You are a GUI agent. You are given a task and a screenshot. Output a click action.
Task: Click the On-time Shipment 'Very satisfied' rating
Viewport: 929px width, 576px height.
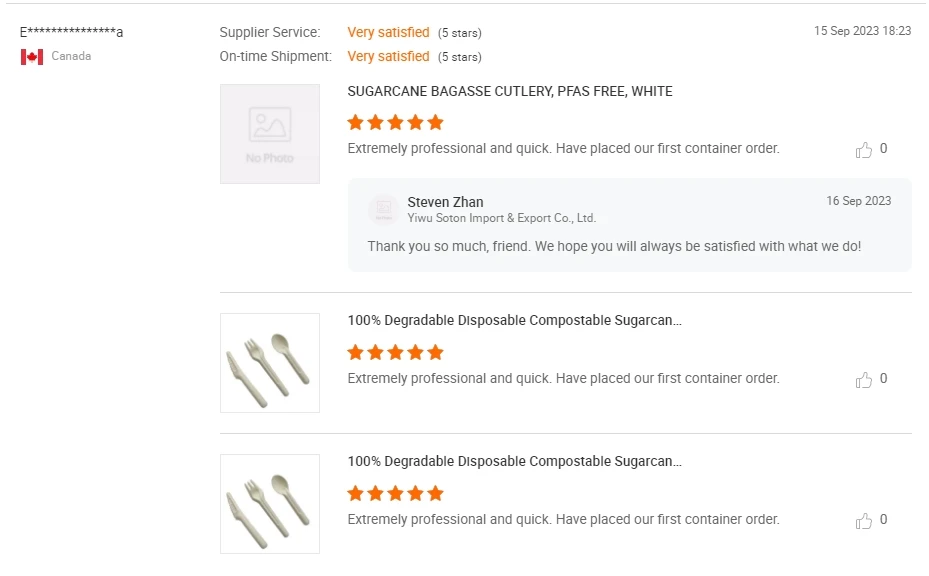(x=388, y=57)
